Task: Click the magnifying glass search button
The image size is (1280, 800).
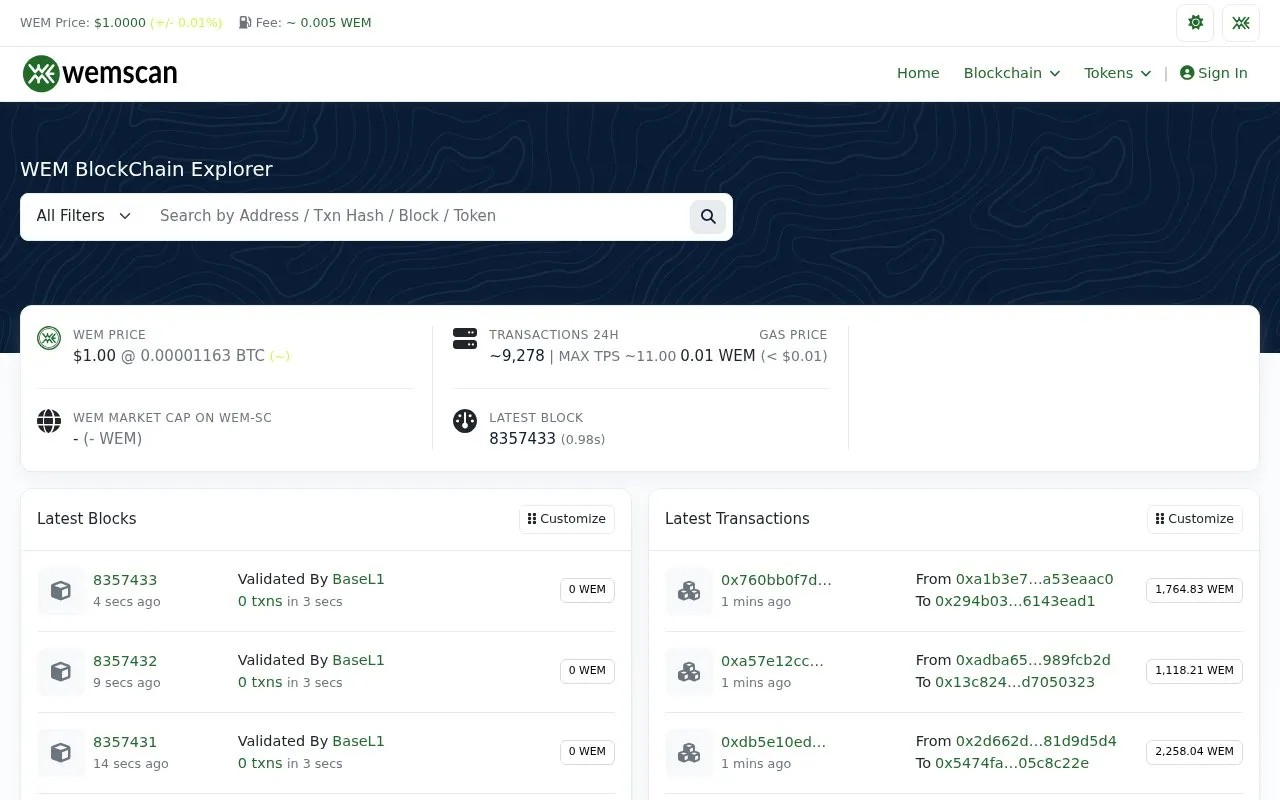Action: [708, 216]
